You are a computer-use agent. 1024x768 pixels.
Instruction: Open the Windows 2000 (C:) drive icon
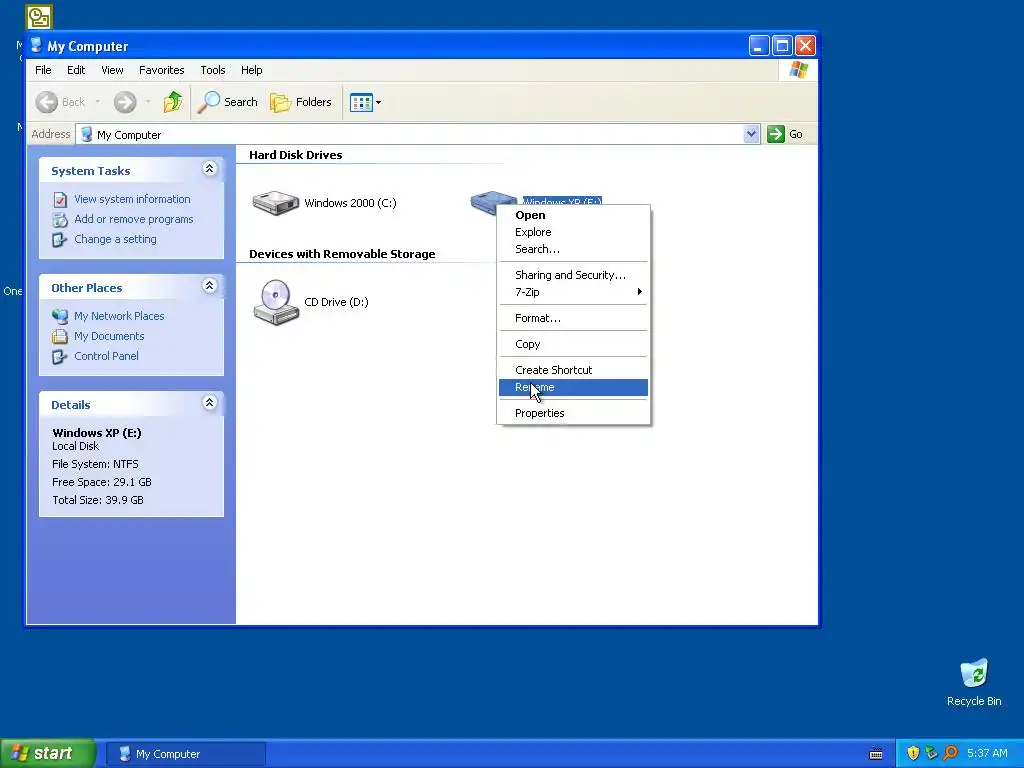[276, 202]
